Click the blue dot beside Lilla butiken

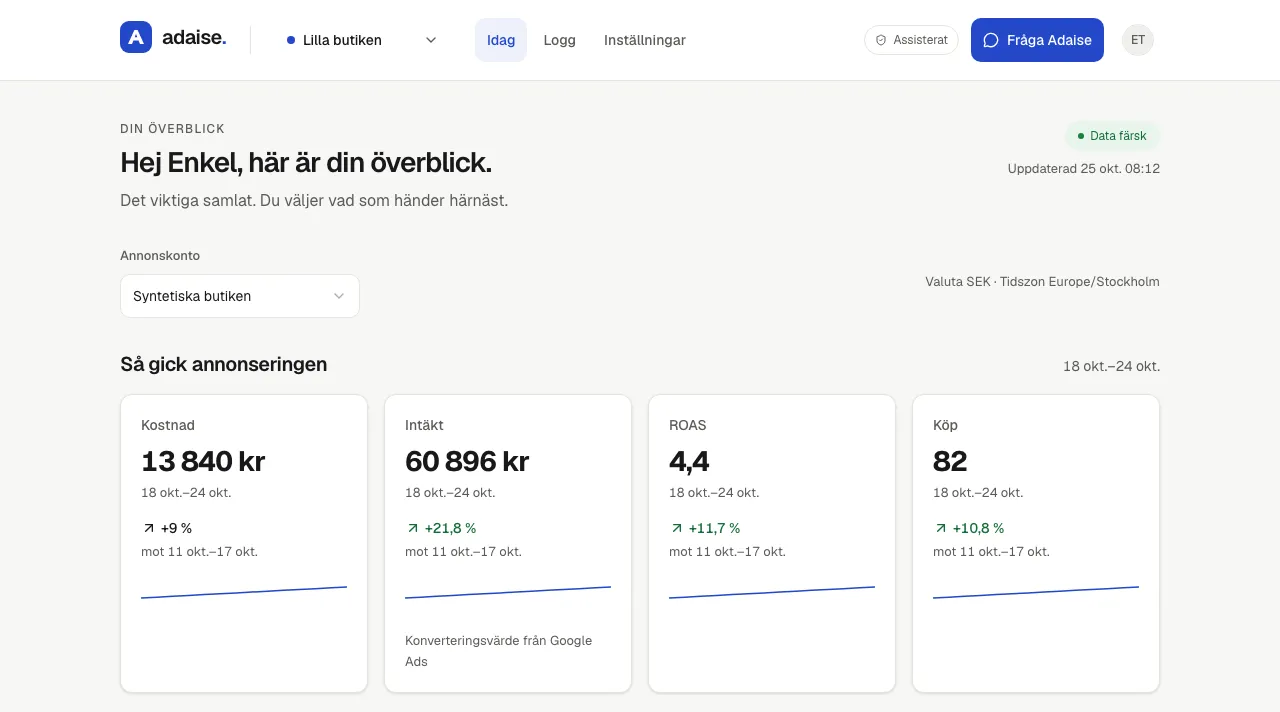[291, 40]
